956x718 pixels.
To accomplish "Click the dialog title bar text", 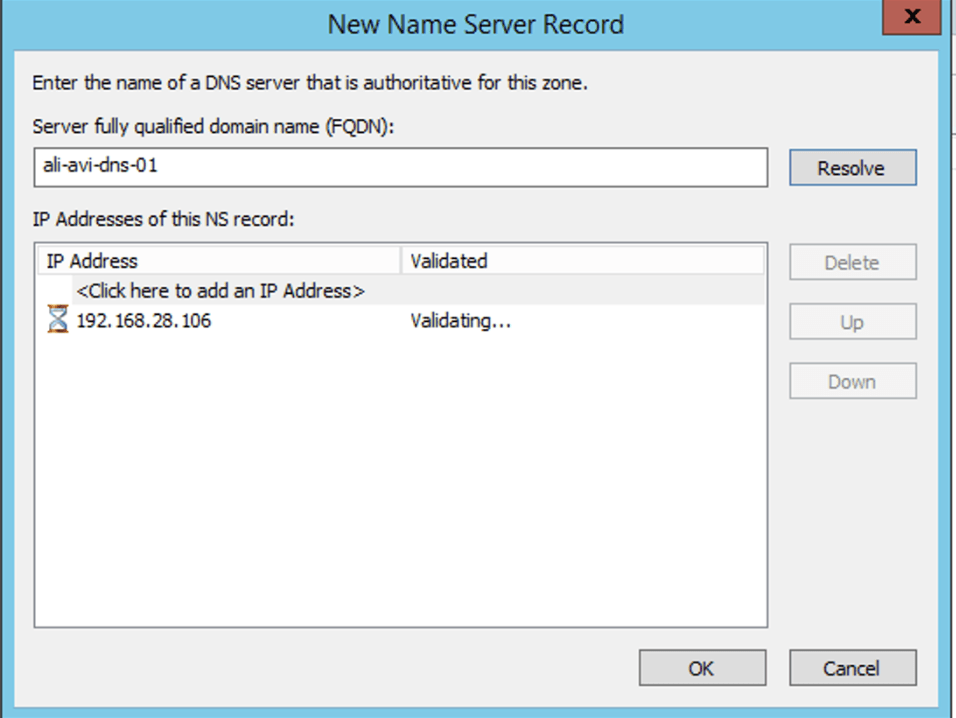I will coord(476,24).
